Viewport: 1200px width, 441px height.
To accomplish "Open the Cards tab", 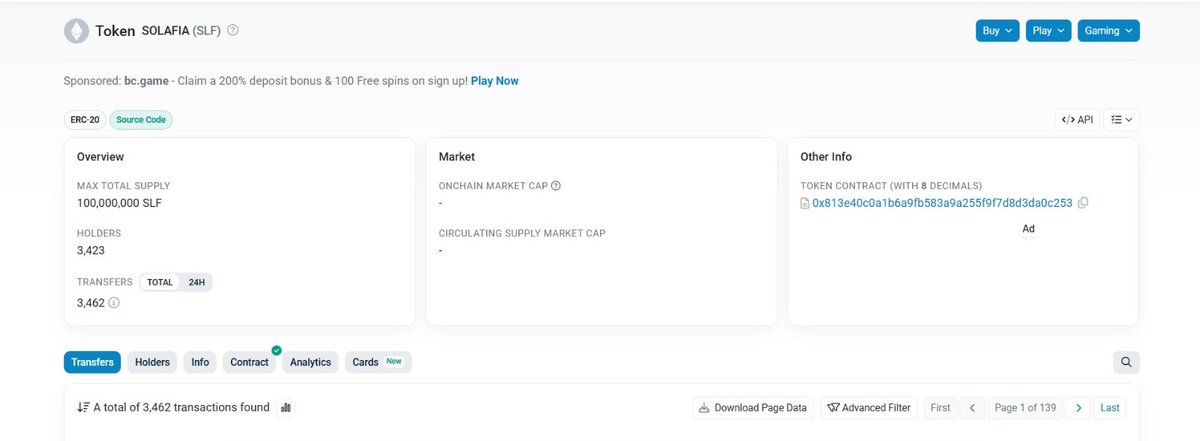I will tap(378, 362).
